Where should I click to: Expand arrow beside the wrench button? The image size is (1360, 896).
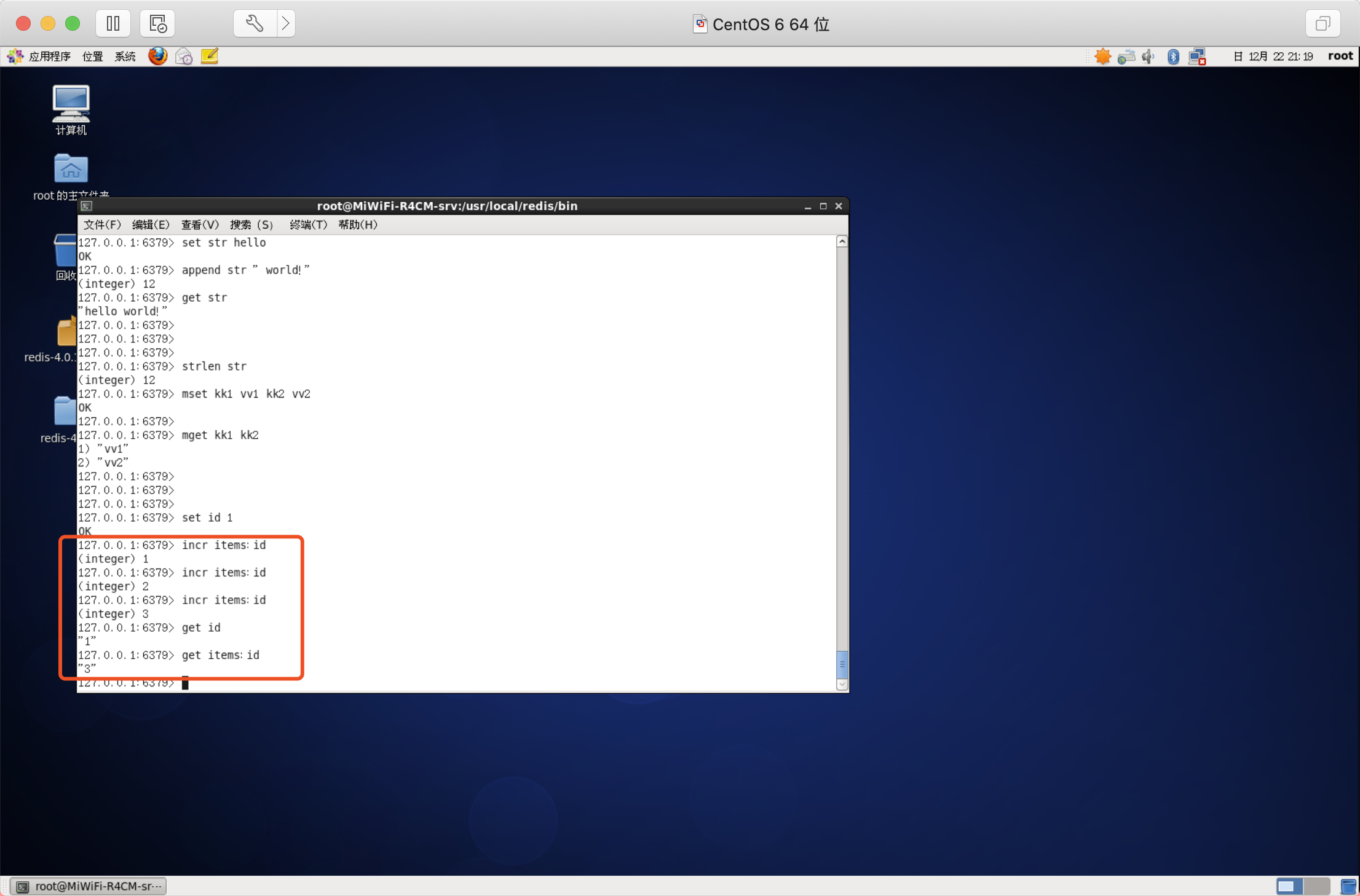click(x=286, y=23)
